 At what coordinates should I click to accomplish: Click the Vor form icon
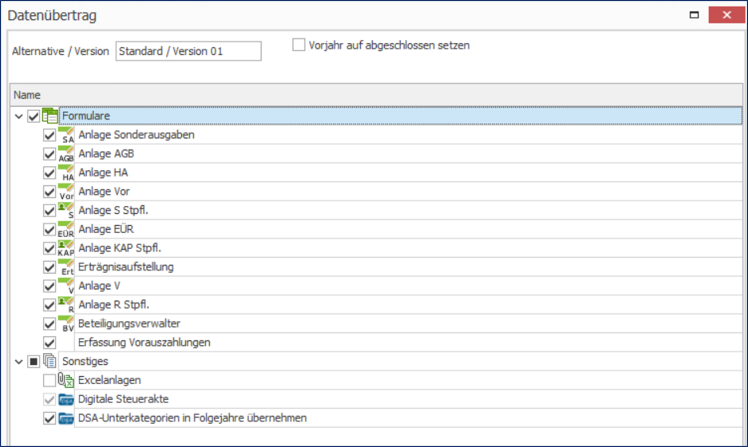tap(66, 191)
